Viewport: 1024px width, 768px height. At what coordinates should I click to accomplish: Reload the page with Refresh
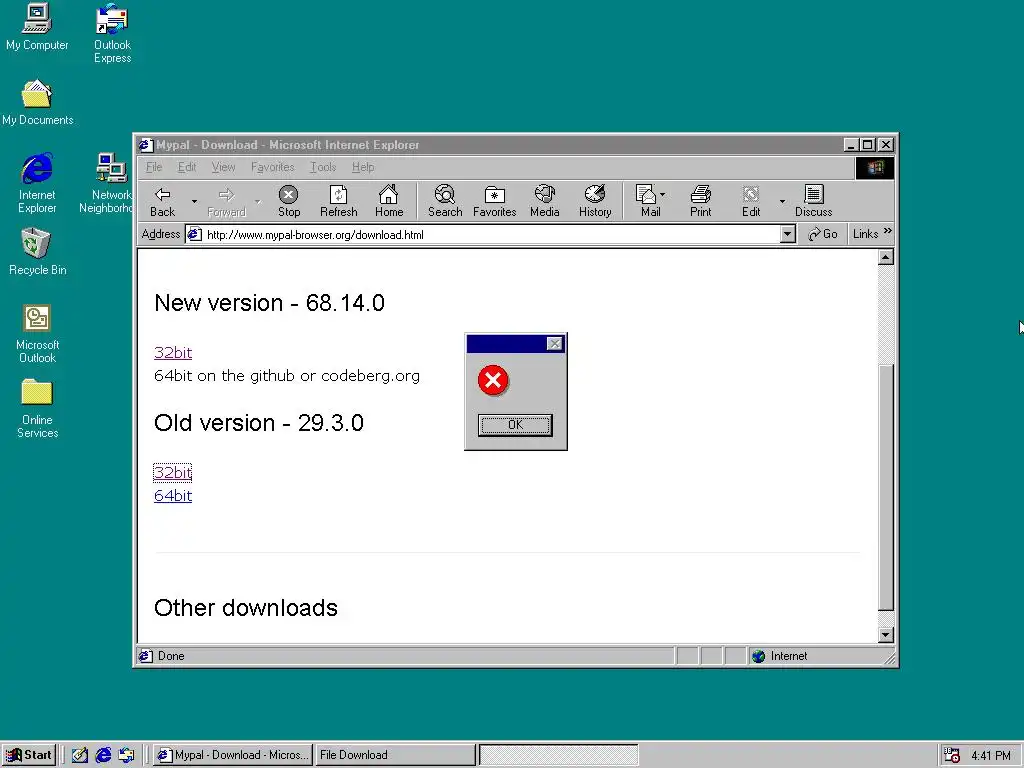(338, 201)
